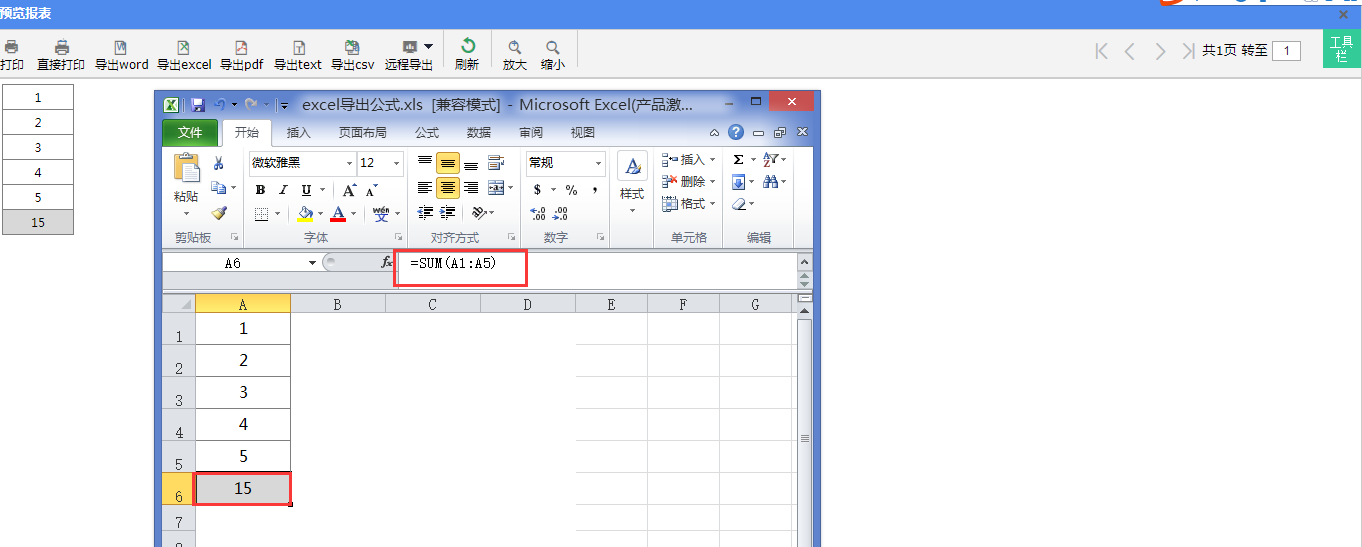Export as text using 导出text icon
This screenshot has height=547, width=1362.
click(x=298, y=48)
